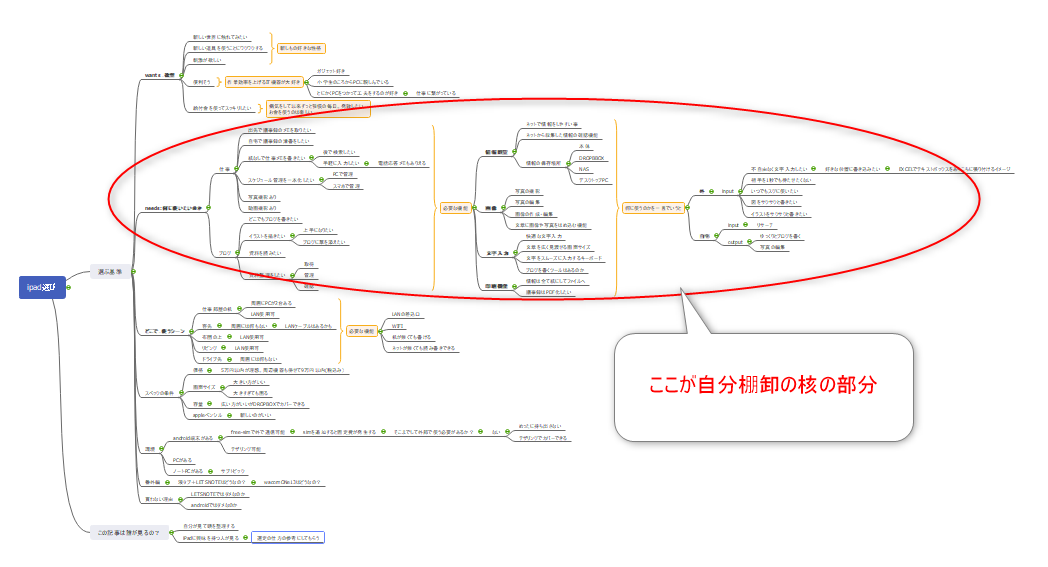Click the LANの差込口 node
This screenshot has width=1048, height=567.
point(407,314)
